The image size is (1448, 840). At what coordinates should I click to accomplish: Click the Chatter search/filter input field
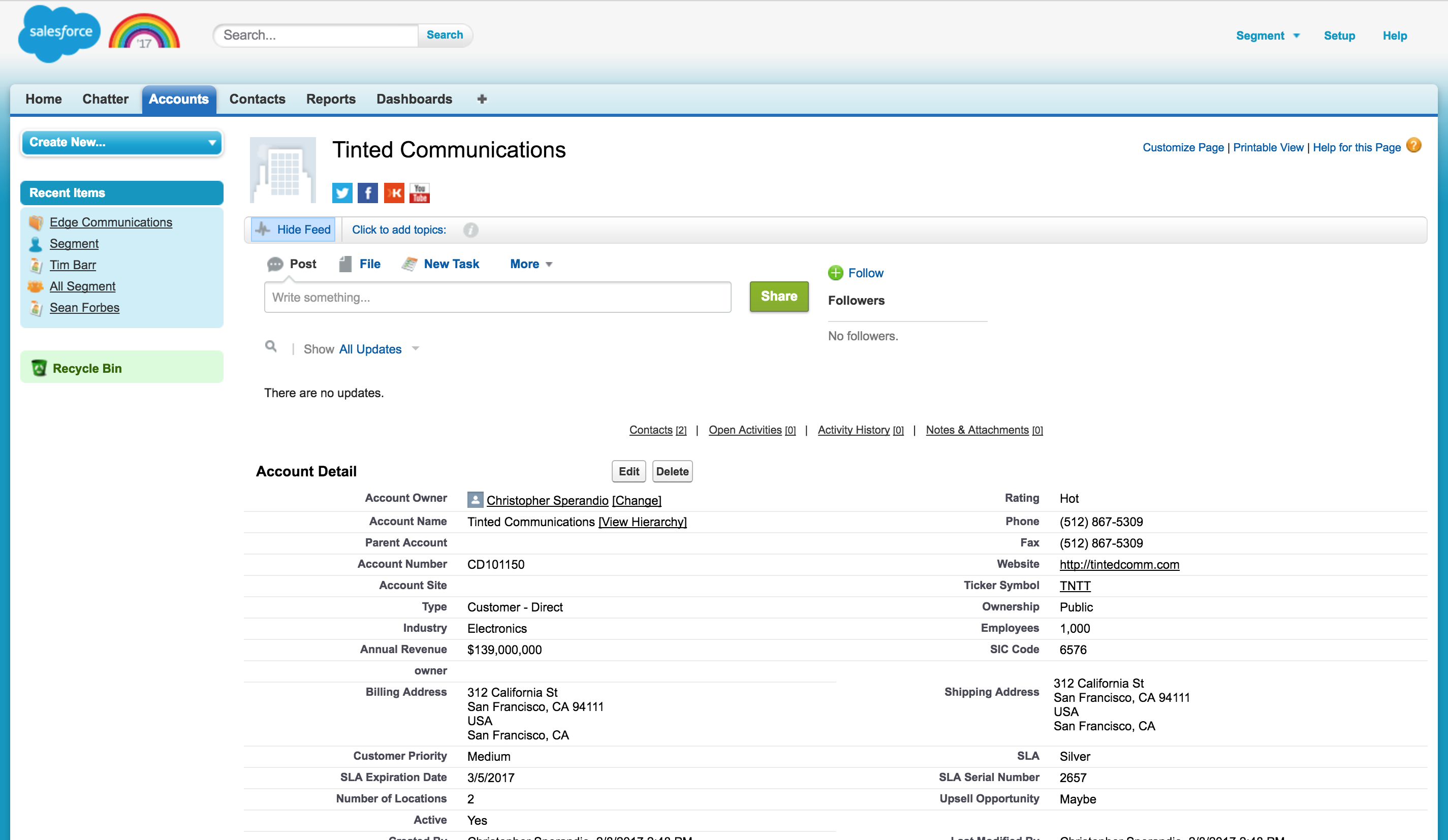coord(272,347)
